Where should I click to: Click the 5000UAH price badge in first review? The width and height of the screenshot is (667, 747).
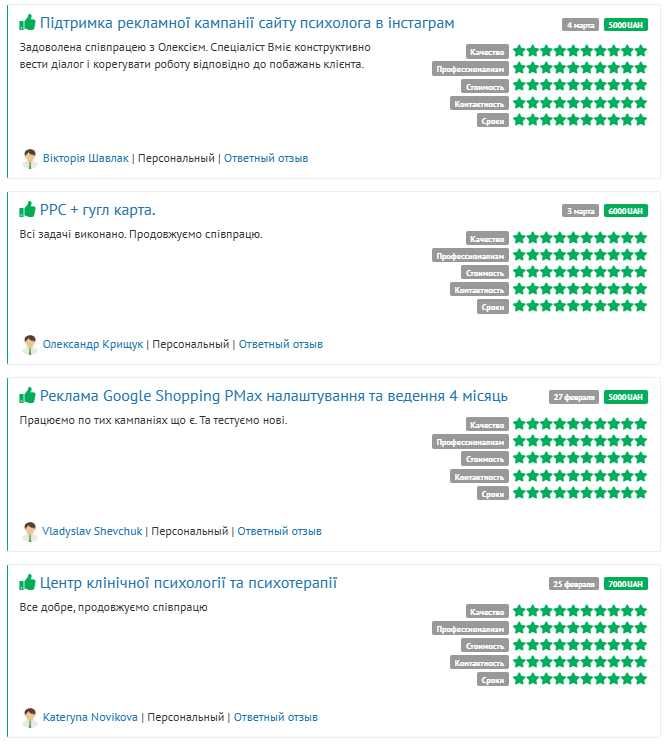(626, 25)
